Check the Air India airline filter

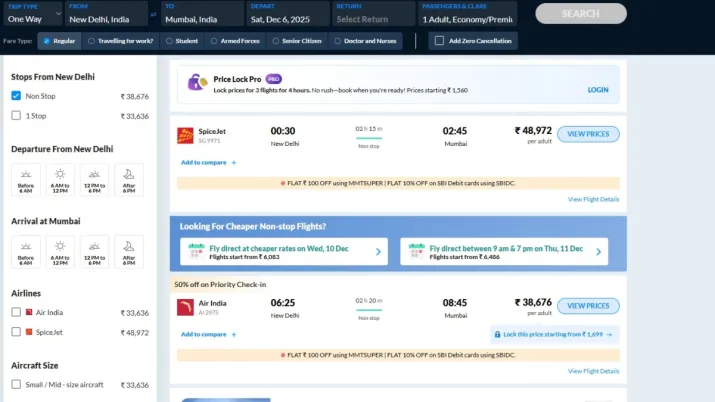pyautogui.click(x=16, y=312)
